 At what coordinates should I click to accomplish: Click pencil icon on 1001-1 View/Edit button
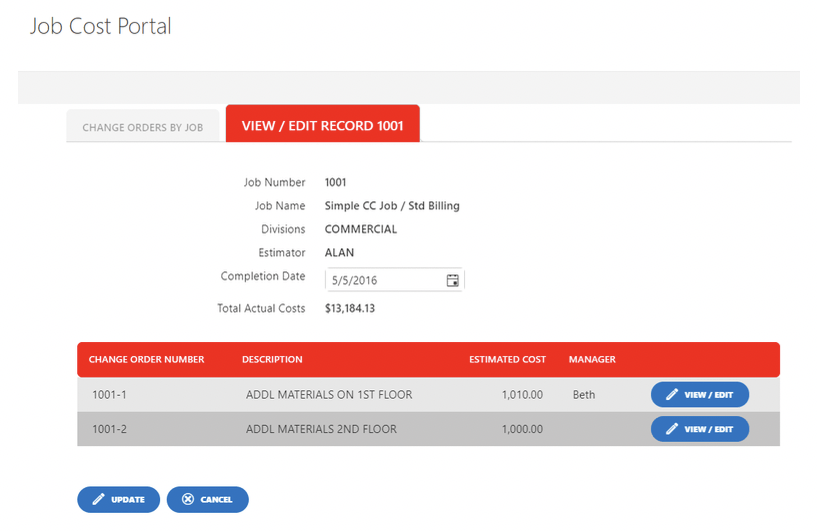pos(672,394)
